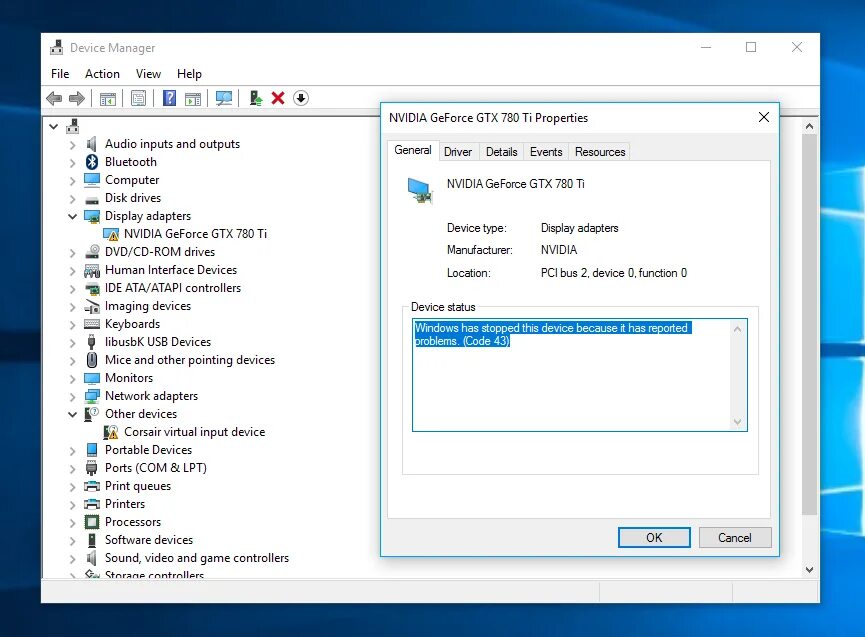
Task: Collapse the Other devices node
Action: click(72, 415)
